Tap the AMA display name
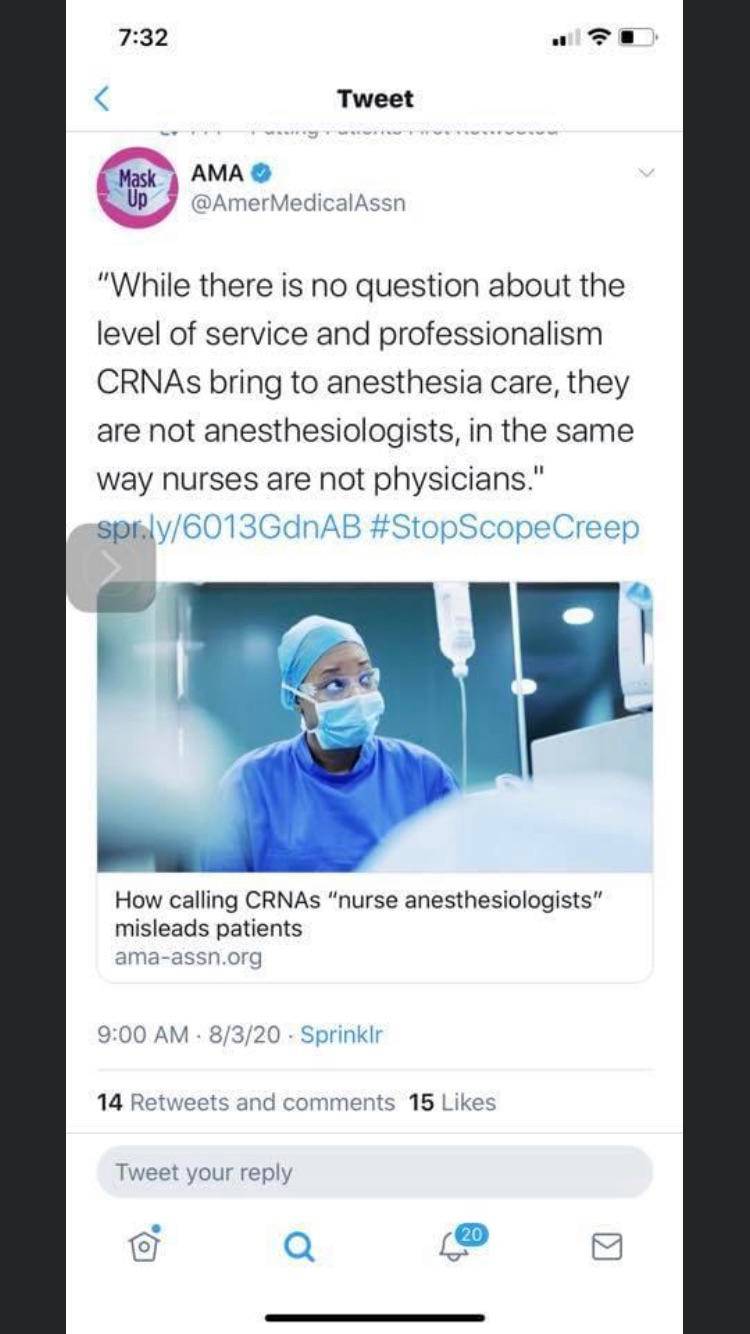Screen dimensions: 750x1334 click(217, 173)
